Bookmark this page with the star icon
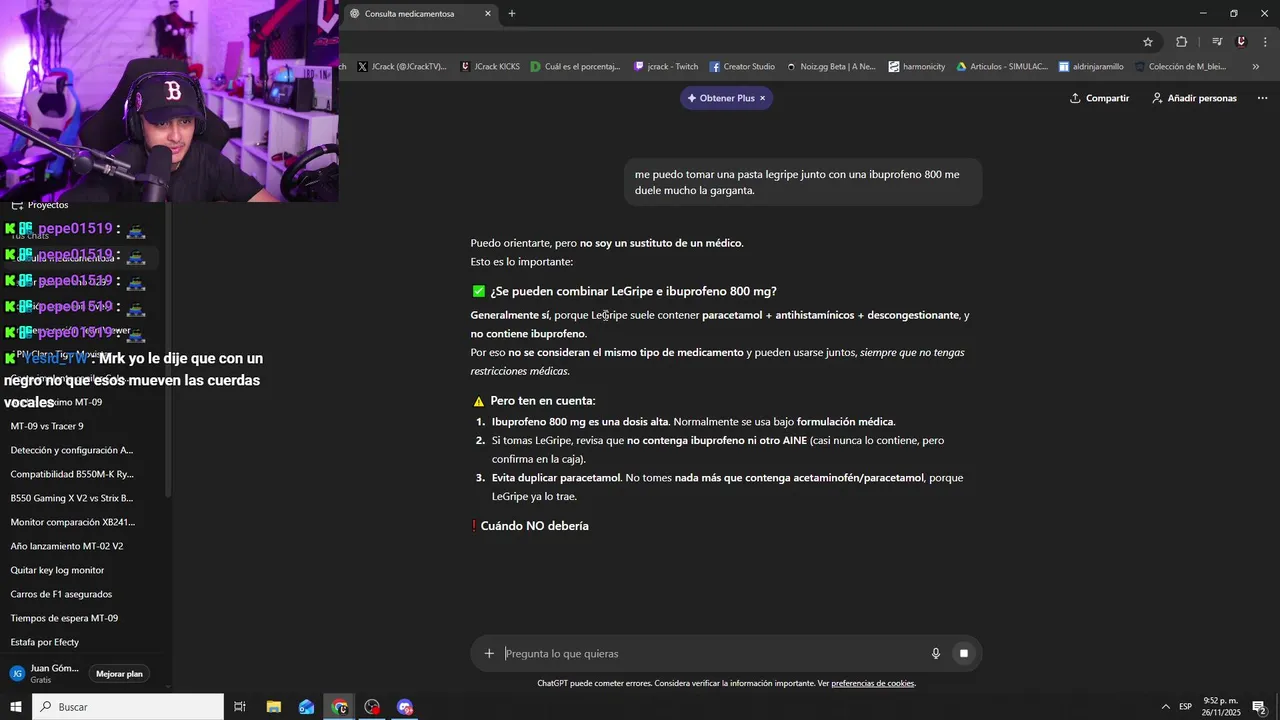The image size is (1280, 720). point(1148,42)
